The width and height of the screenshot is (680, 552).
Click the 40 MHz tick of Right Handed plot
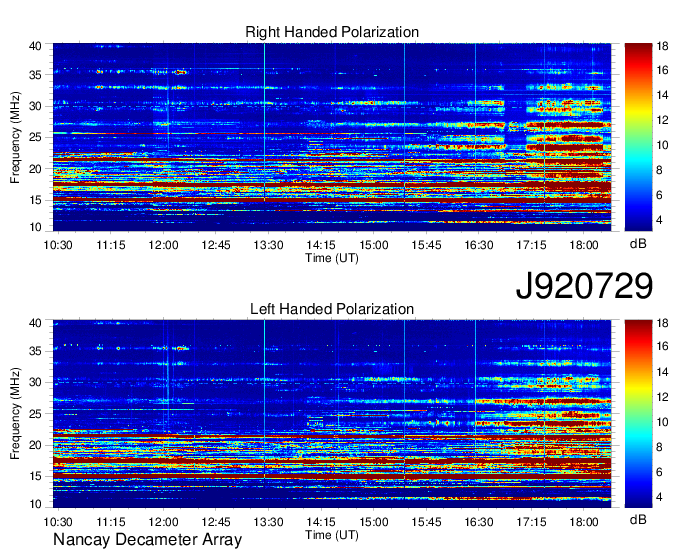pyautogui.click(x=35, y=46)
